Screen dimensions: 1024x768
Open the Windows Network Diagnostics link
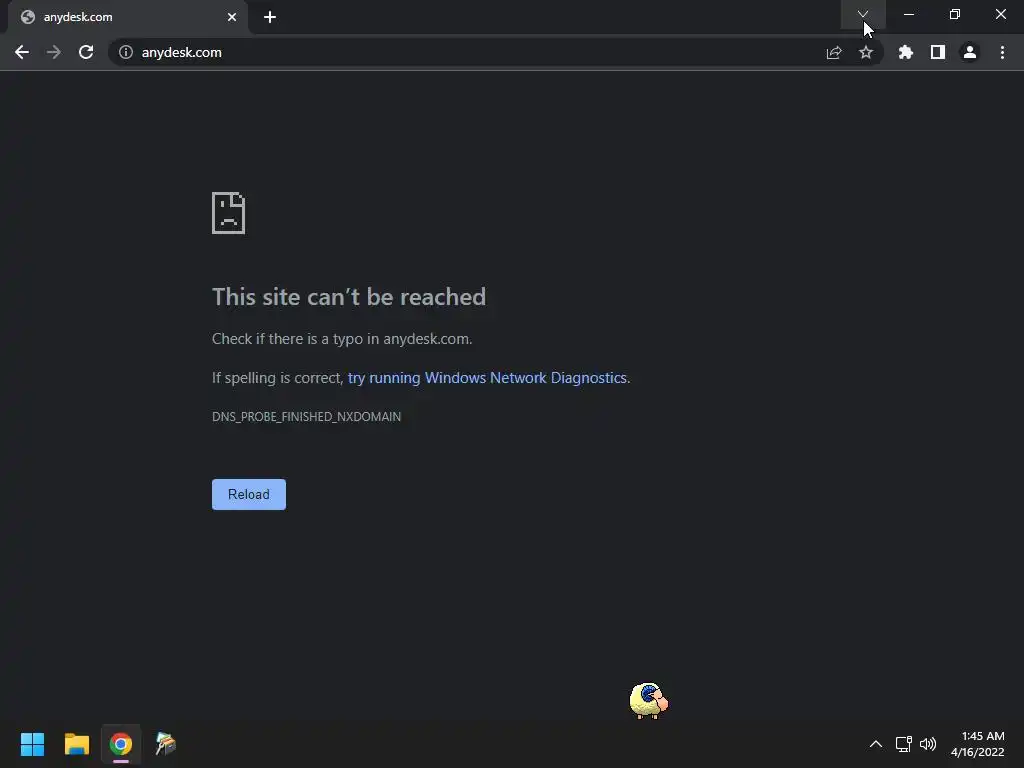coord(487,378)
